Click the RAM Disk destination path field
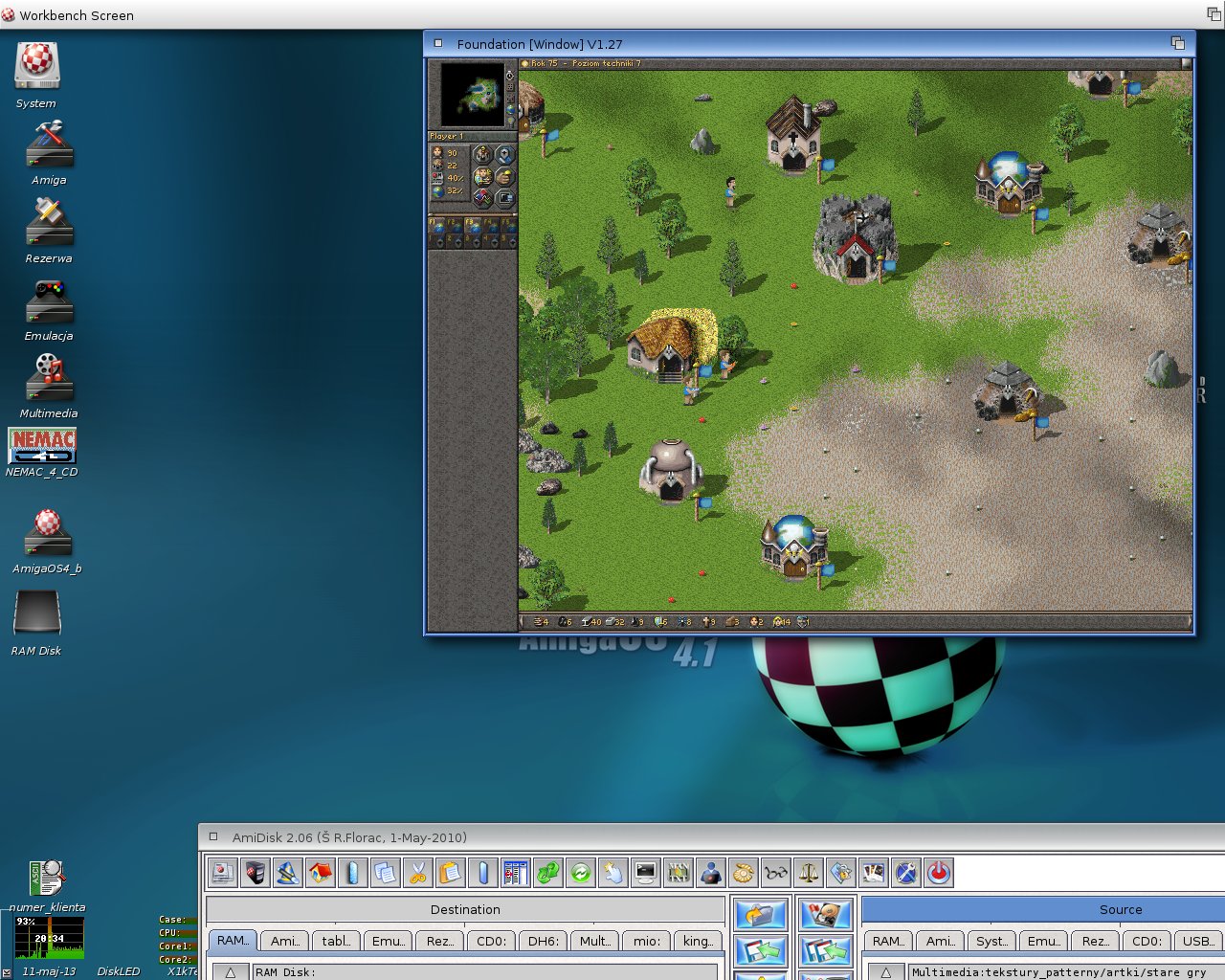The height and width of the screenshot is (980, 1225). coord(485,972)
